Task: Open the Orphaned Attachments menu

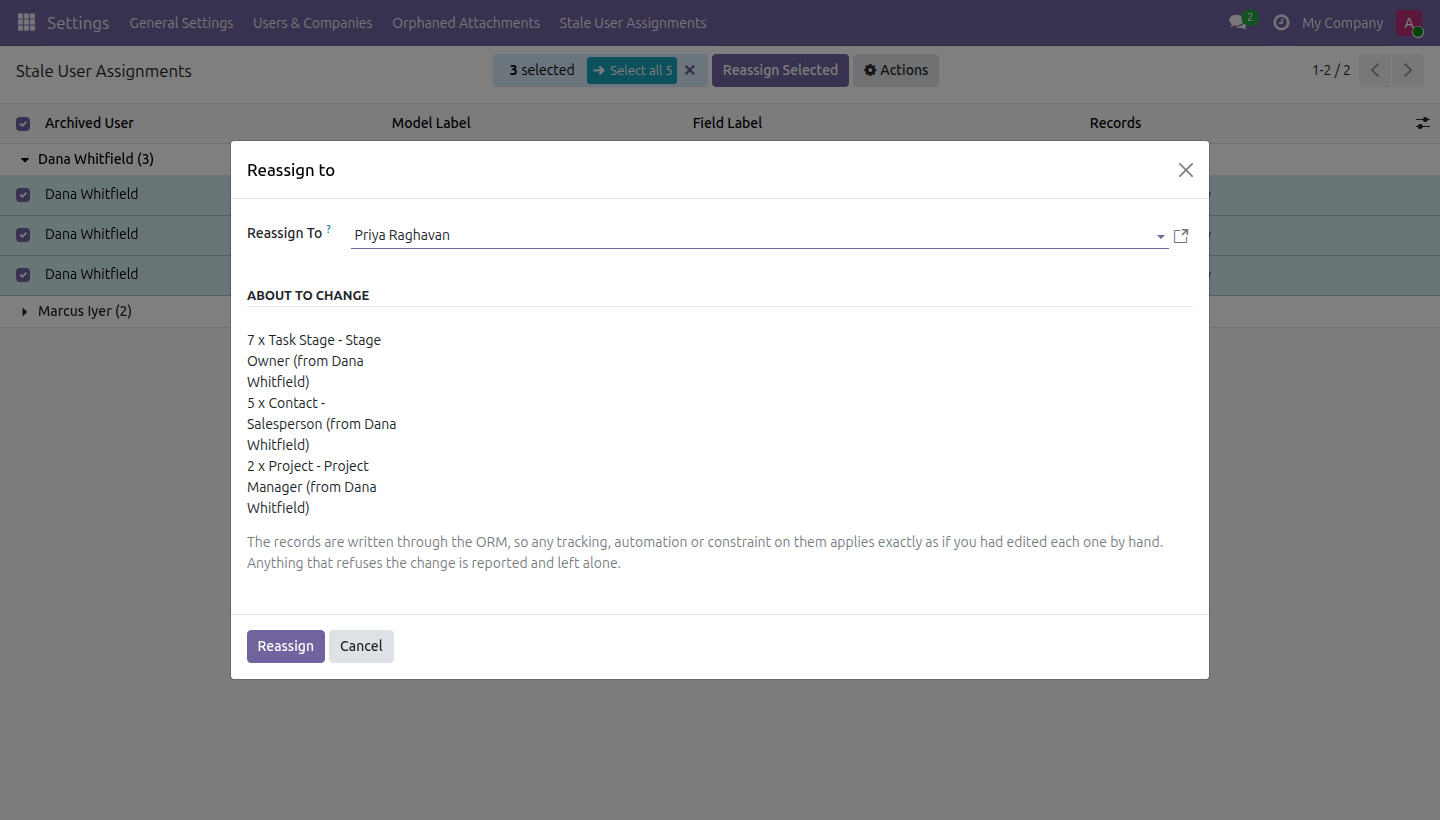Action: pos(466,23)
